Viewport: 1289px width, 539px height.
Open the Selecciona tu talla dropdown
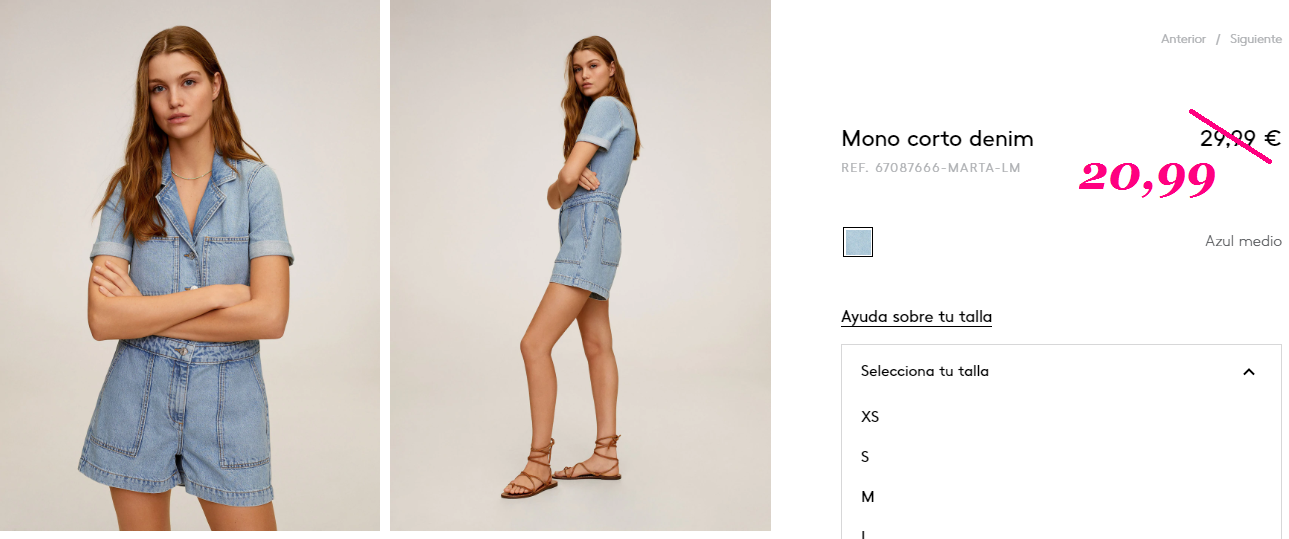1061,371
